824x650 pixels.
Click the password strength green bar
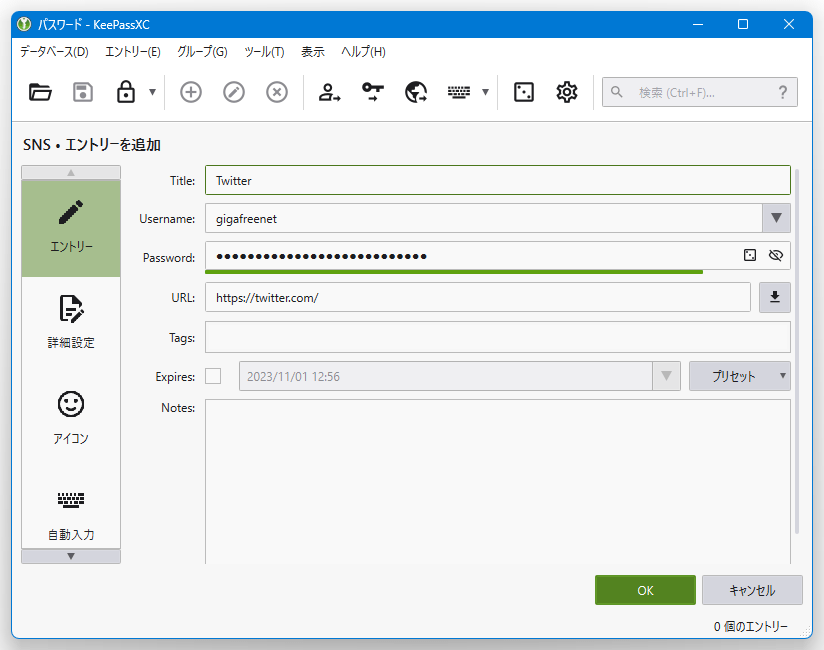(454, 272)
